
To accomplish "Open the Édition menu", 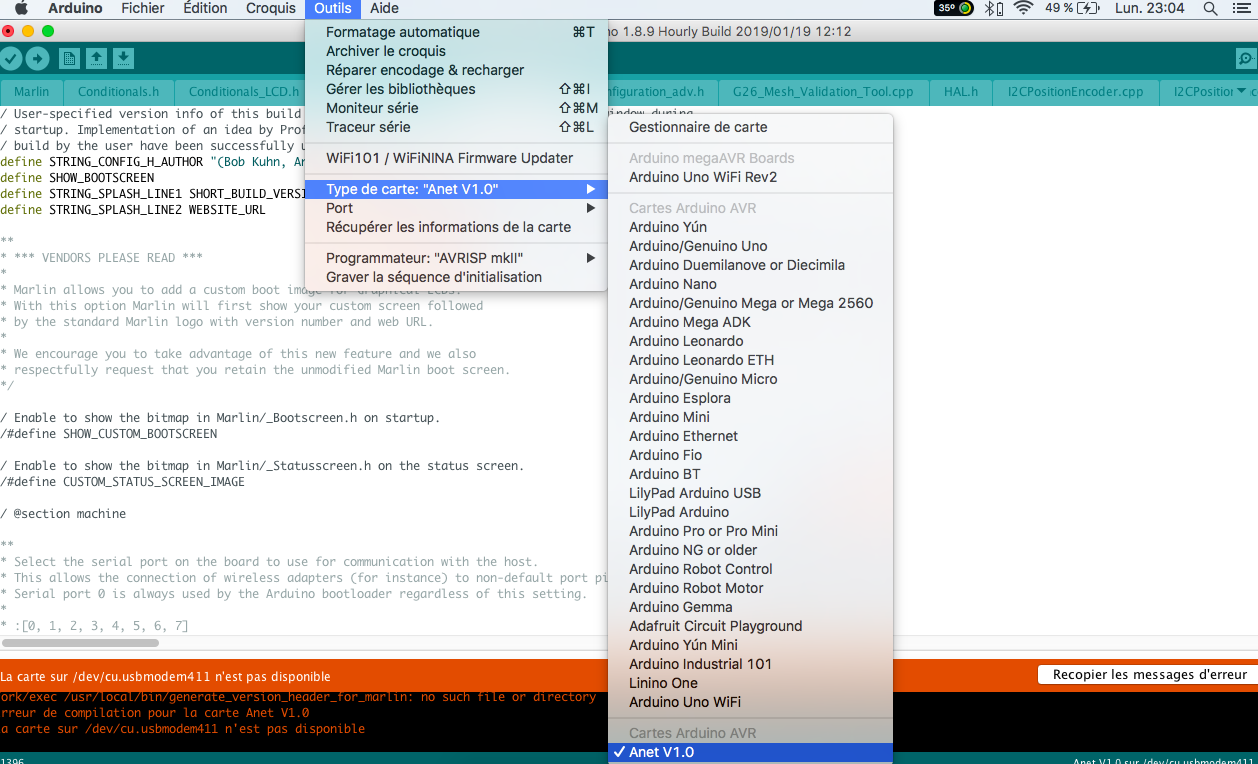I will 205,8.
